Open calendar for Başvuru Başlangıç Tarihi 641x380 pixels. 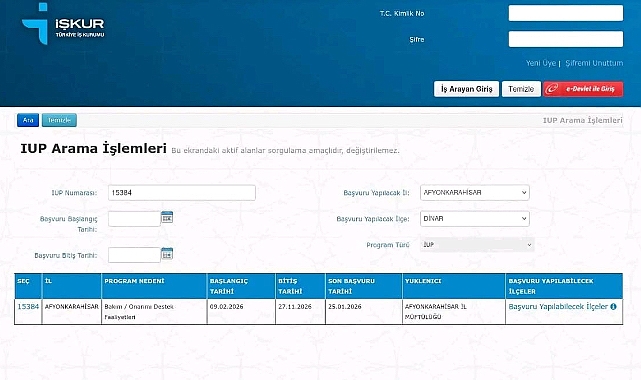click(167, 217)
